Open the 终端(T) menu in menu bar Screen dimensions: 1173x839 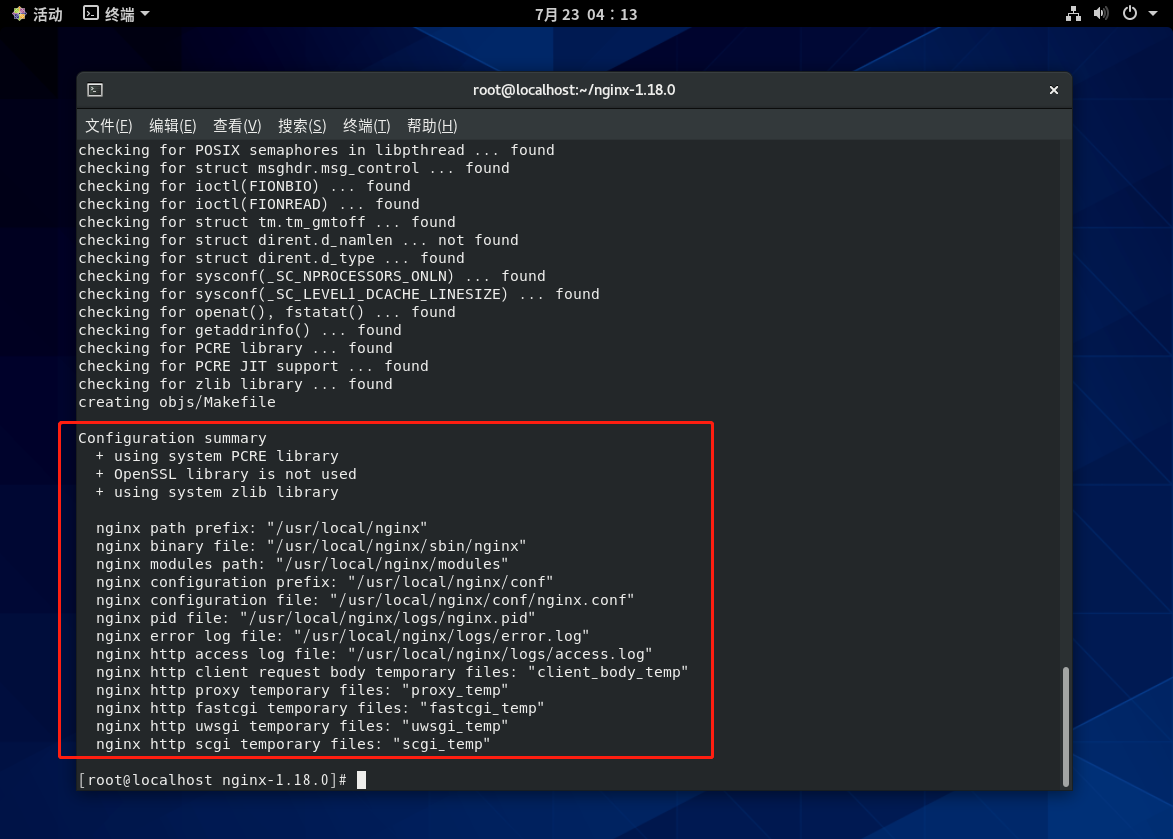tap(366, 126)
